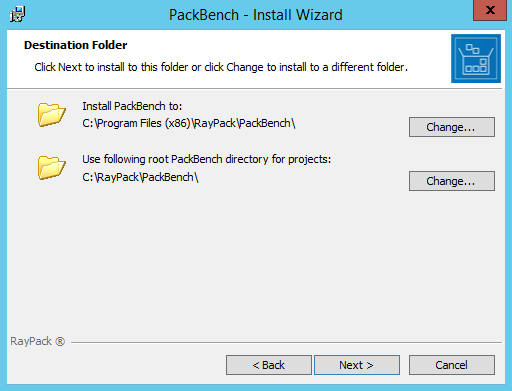The height and width of the screenshot is (391, 512).
Task: Change the PackBench install folder
Action: click(x=452, y=127)
